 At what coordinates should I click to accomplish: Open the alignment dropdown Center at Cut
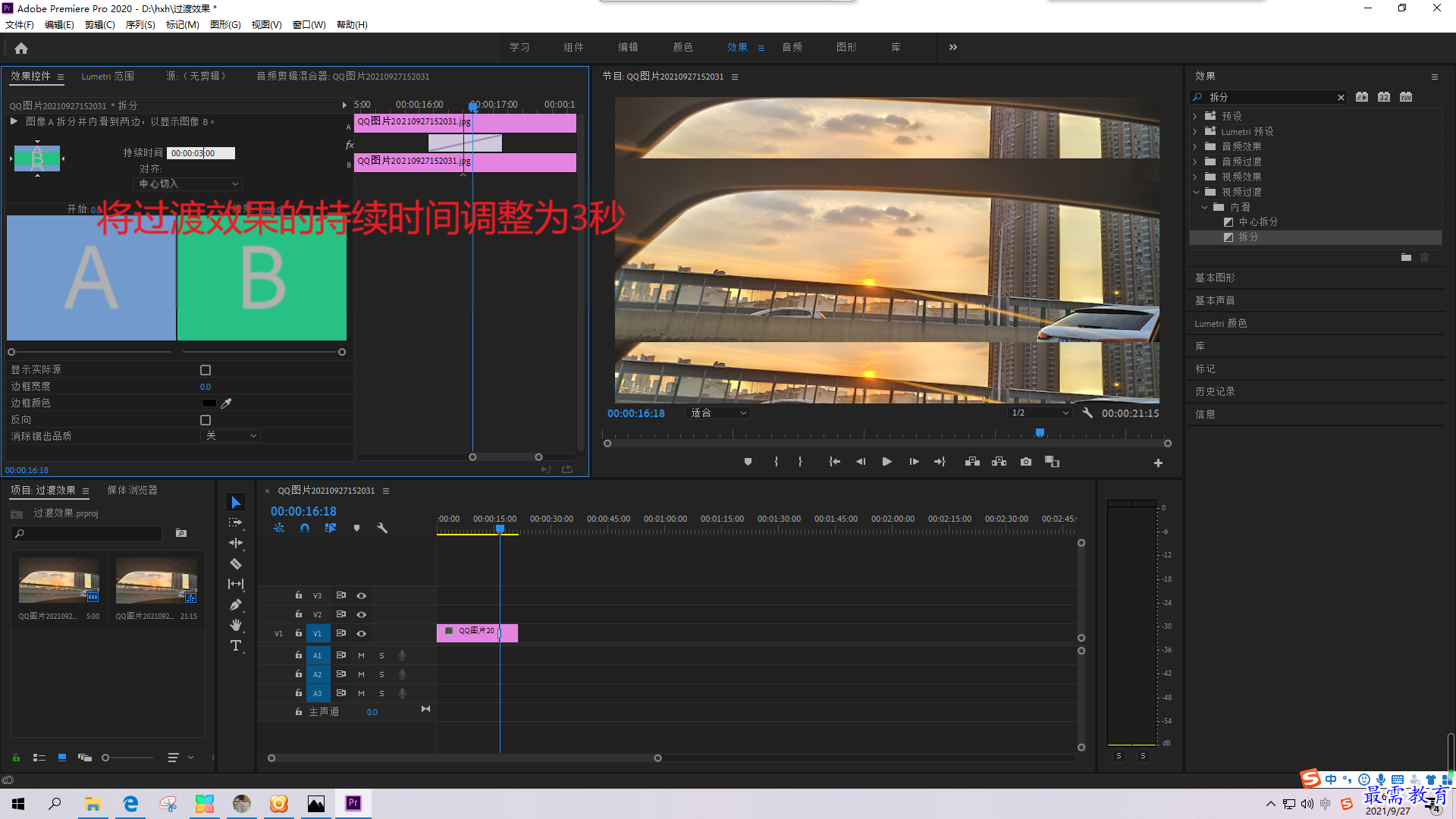coord(189,184)
